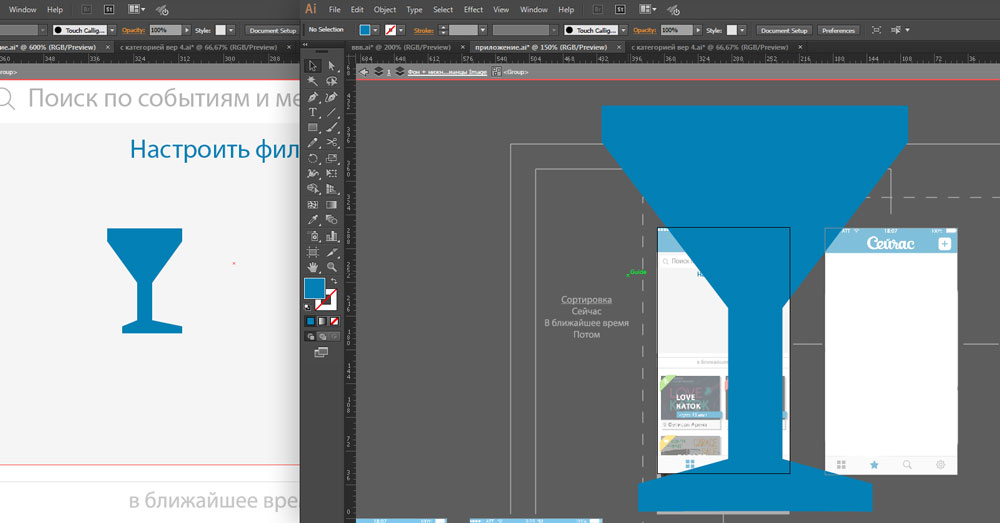Select the Hand tool
The width and height of the screenshot is (1000, 523).
coord(312,267)
